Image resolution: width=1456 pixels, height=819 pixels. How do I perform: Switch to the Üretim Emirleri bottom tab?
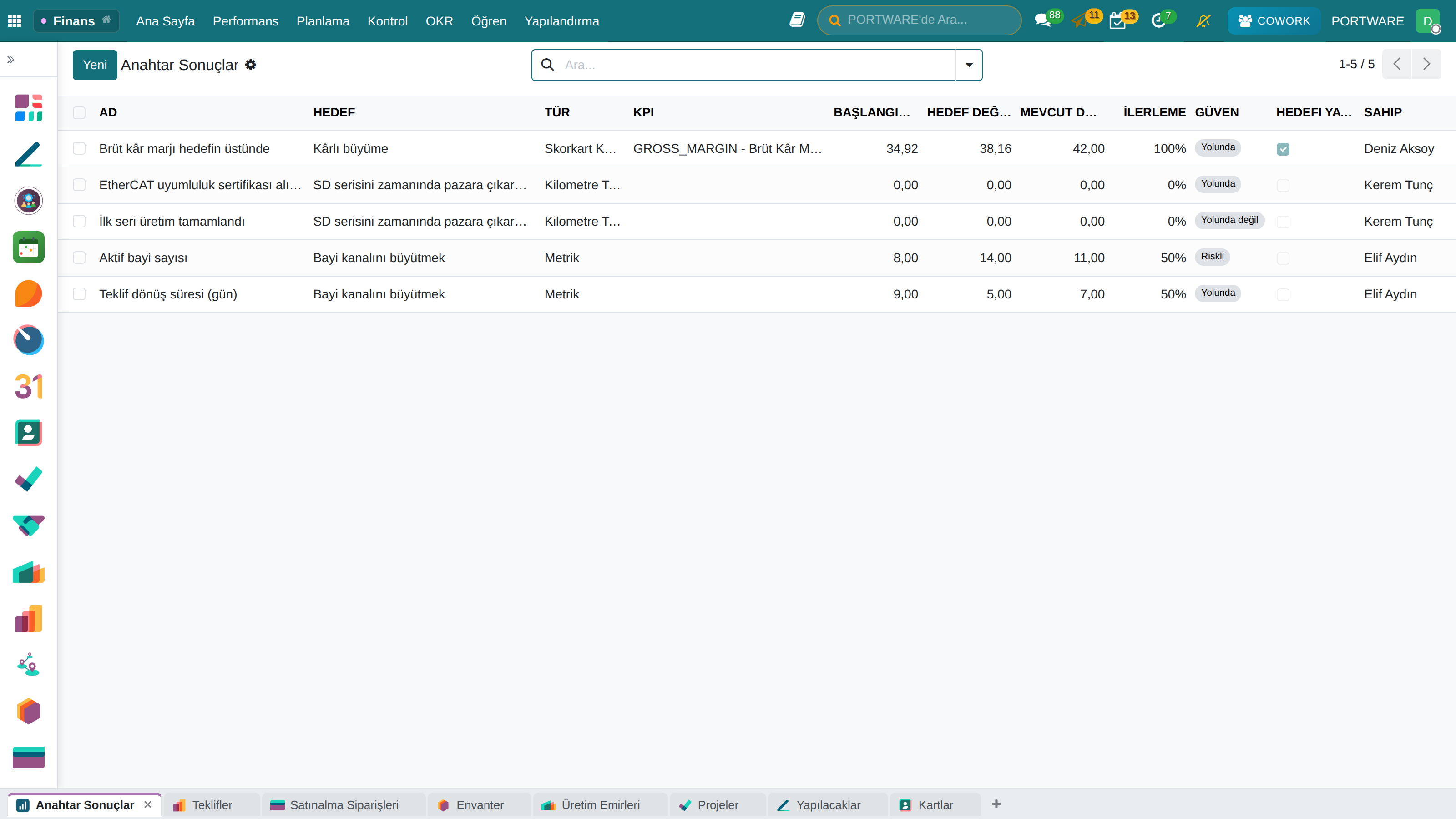click(x=599, y=805)
